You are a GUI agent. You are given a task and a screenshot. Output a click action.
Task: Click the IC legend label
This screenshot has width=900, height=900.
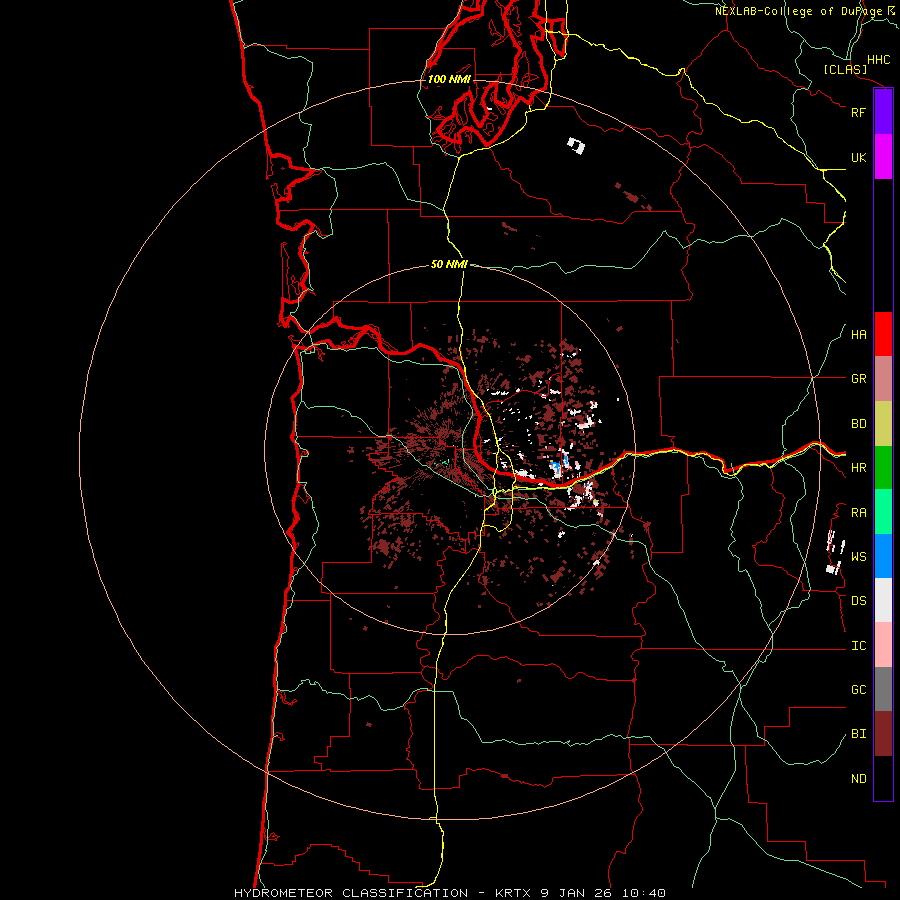(x=858, y=645)
